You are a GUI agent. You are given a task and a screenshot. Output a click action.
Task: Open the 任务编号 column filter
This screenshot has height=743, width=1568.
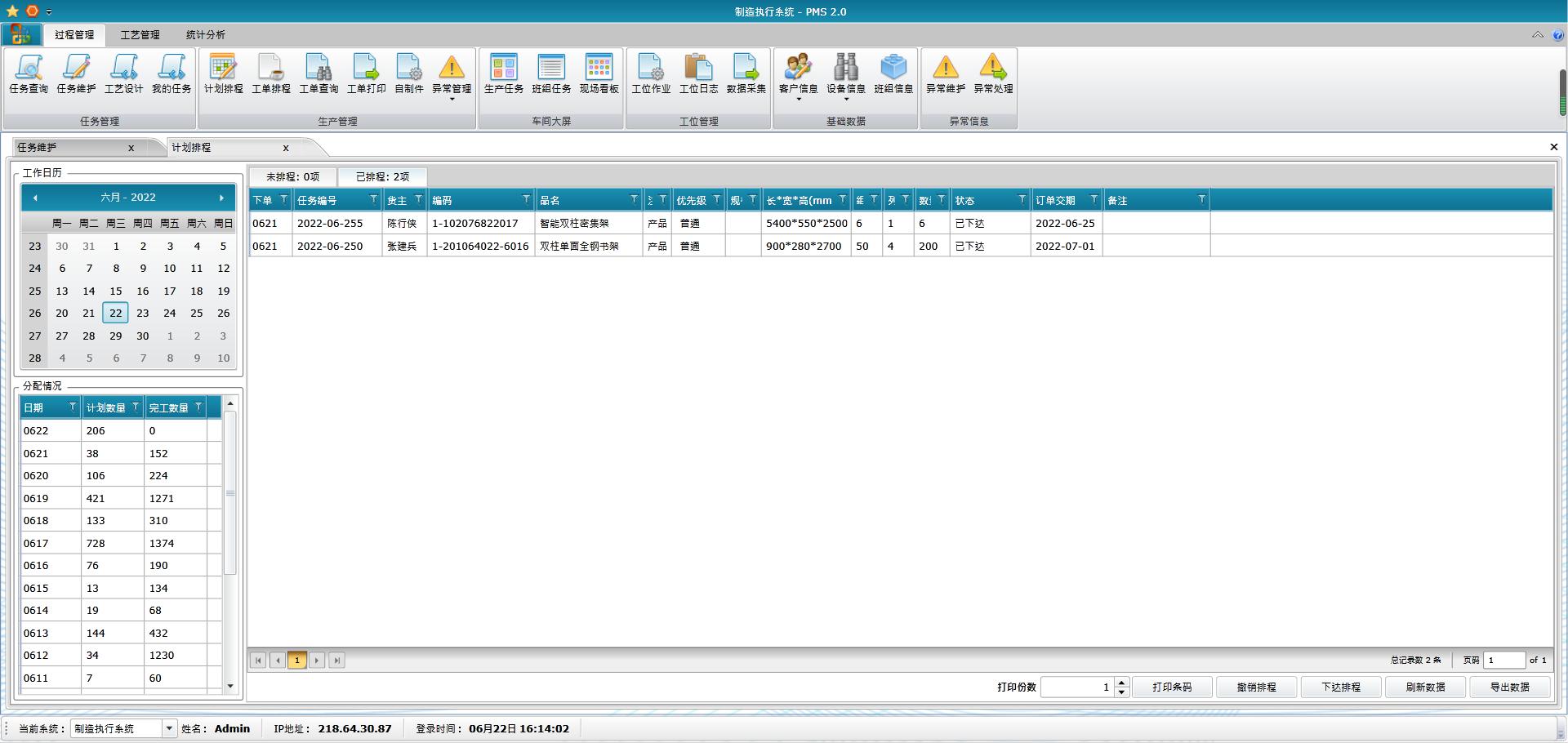[373, 200]
